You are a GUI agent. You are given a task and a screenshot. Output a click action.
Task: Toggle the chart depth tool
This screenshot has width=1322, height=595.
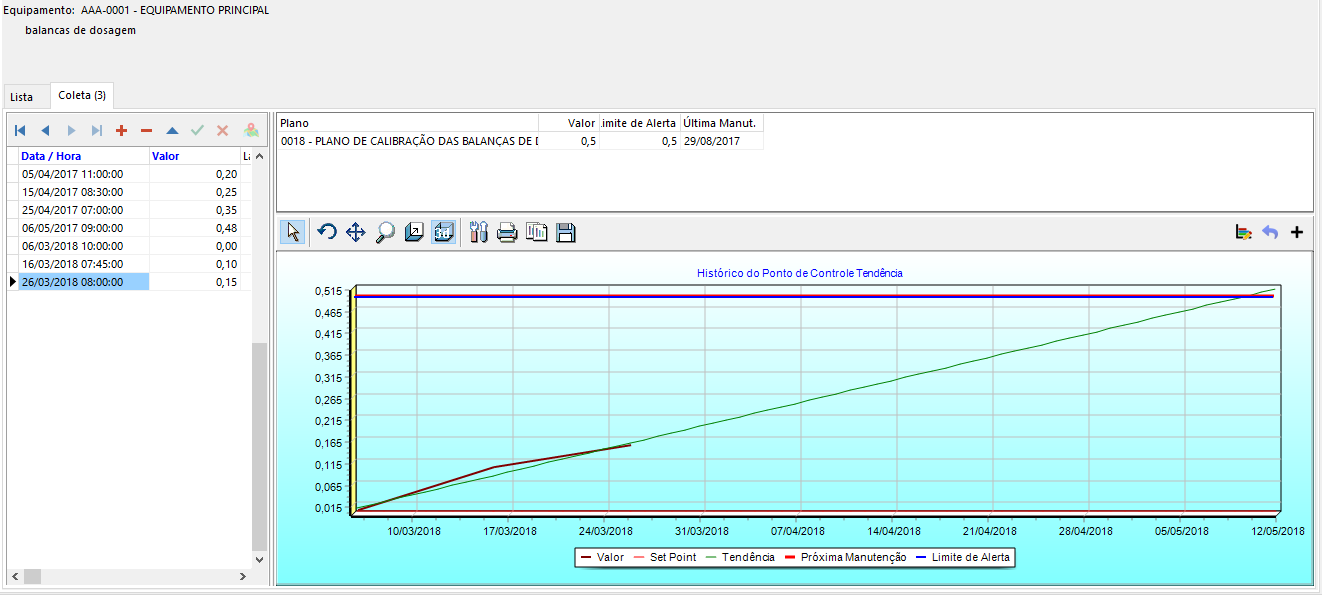pos(414,233)
